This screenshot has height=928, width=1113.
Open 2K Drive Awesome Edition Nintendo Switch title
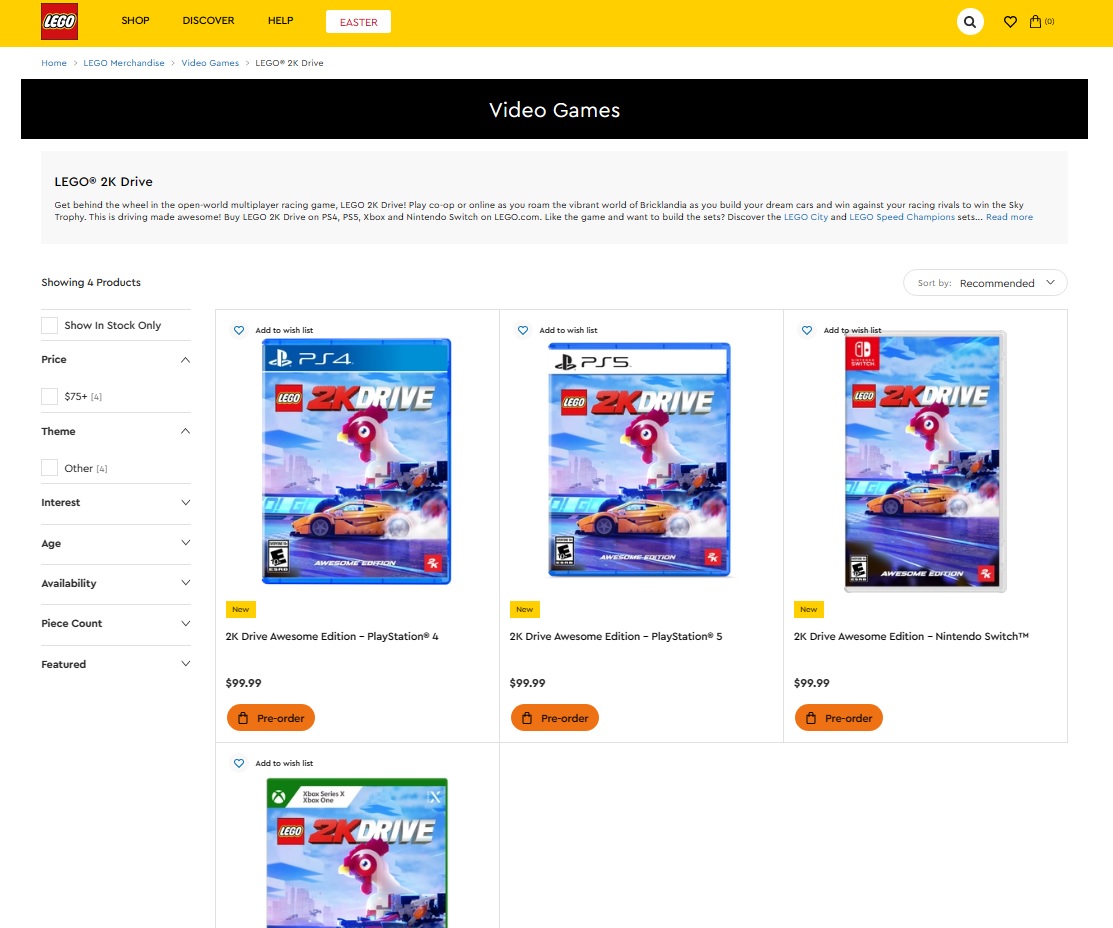[x=911, y=637]
